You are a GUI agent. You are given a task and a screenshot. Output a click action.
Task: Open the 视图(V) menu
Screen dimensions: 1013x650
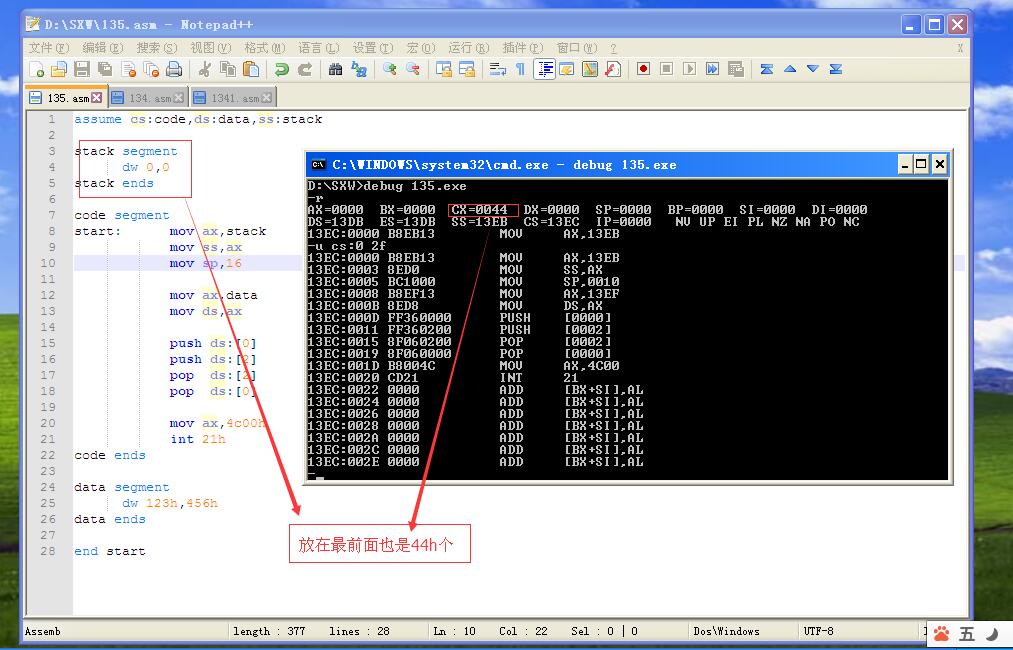click(211, 48)
